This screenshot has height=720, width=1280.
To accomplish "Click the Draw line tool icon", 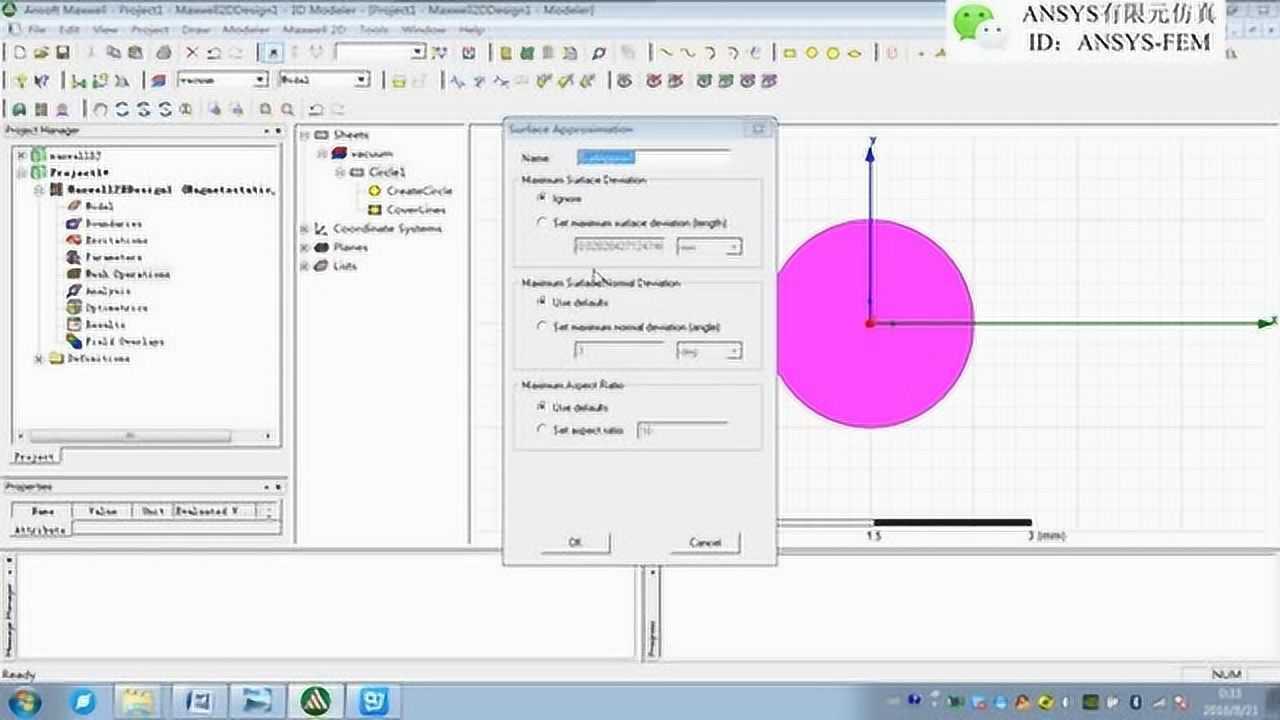I will (x=664, y=53).
